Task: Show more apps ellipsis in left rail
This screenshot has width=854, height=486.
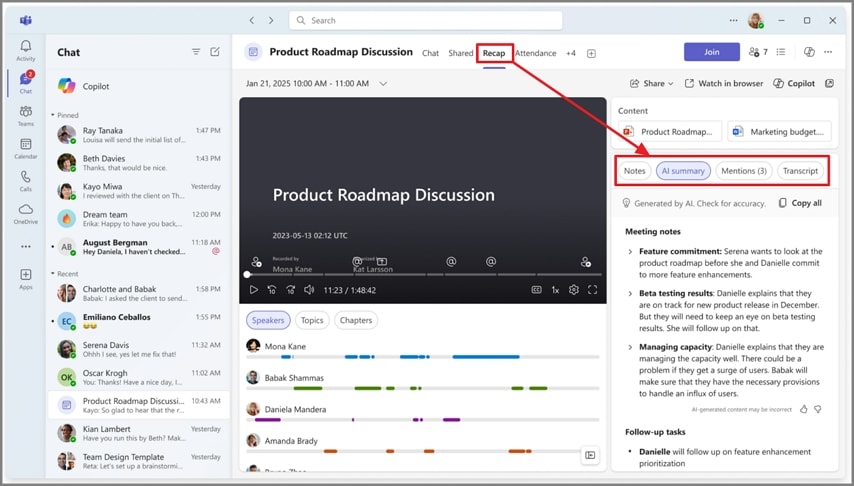Action: pos(26,247)
